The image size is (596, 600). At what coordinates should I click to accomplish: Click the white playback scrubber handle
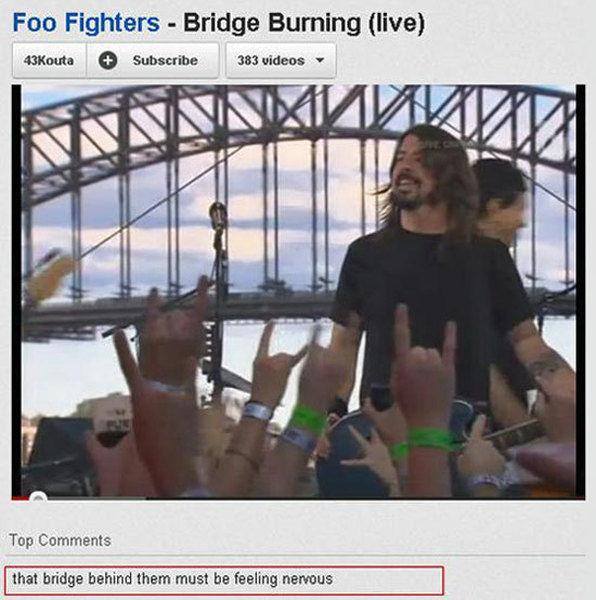38,497
